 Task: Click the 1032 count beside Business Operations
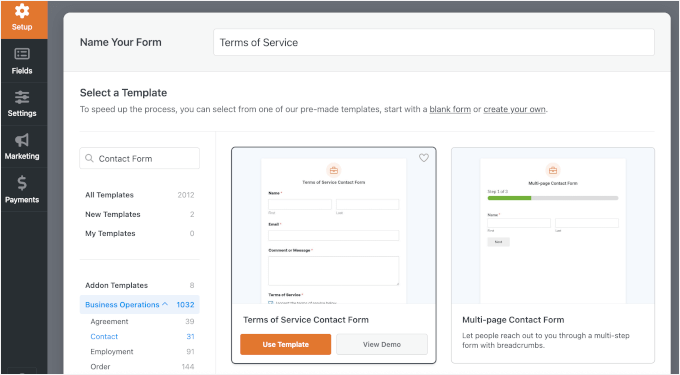[x=185, y=304]
